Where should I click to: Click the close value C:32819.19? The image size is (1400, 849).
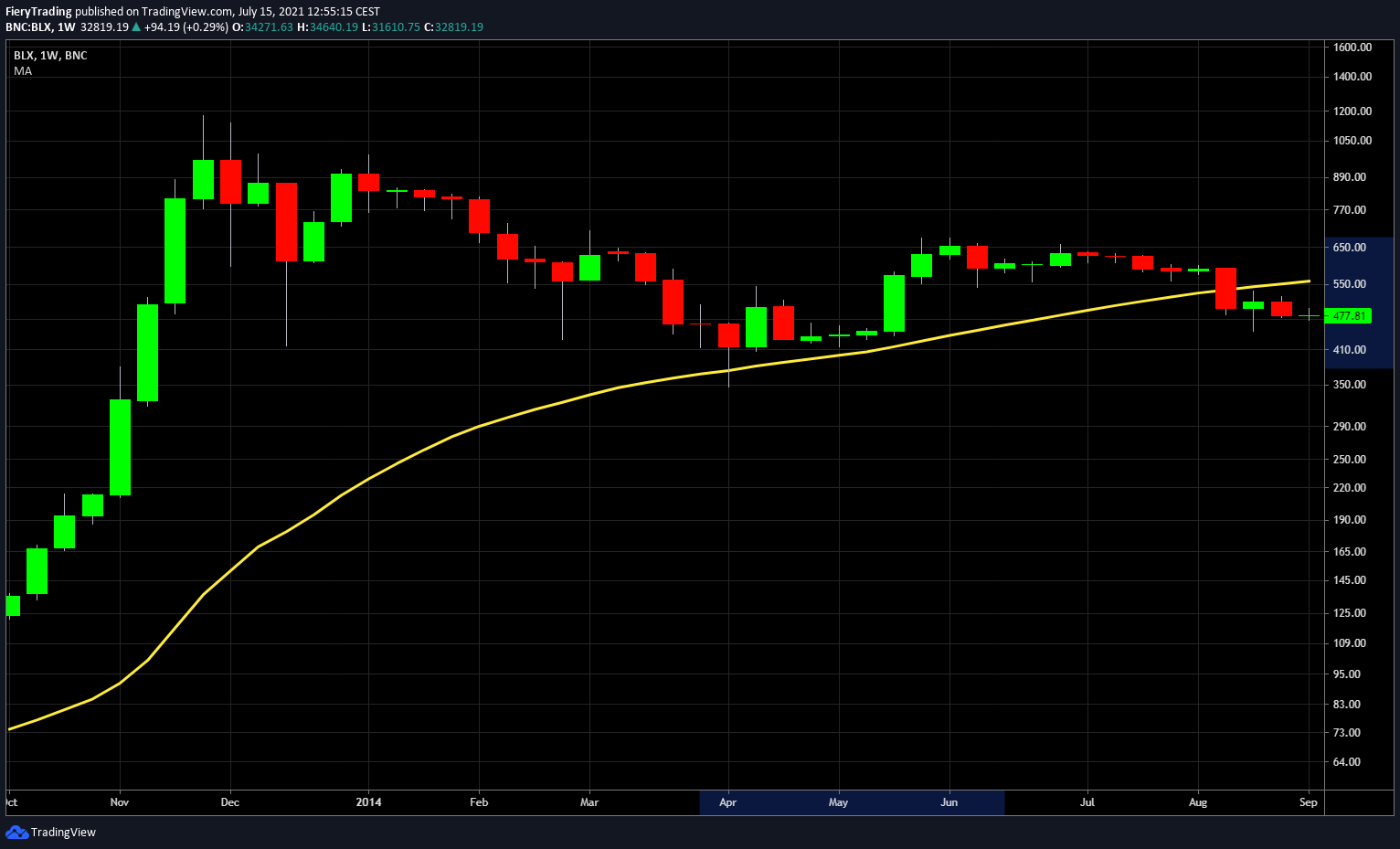[x=453, y=27]
